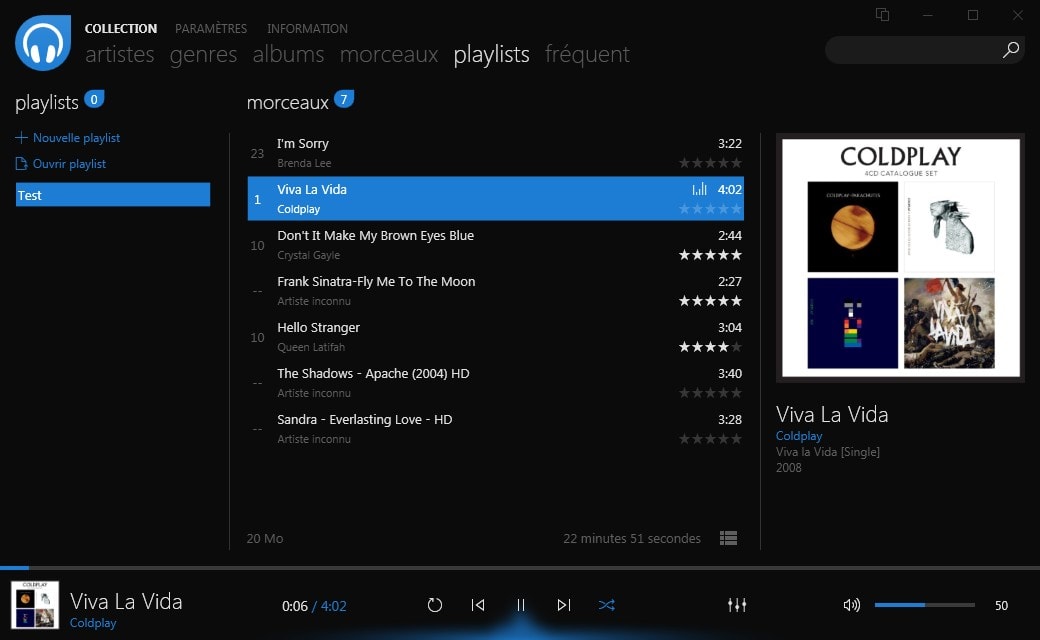Select Sandra - Everlasting Love track
Image resolution: width=1040 pixels, height=640 pixels.
(495, 428)
